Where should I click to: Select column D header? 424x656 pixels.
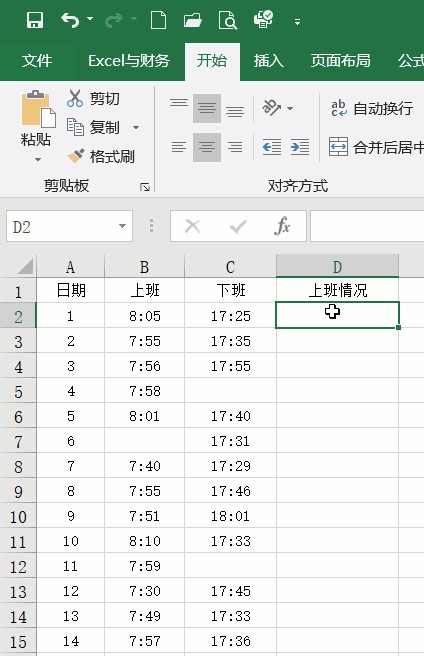(337, 266)
